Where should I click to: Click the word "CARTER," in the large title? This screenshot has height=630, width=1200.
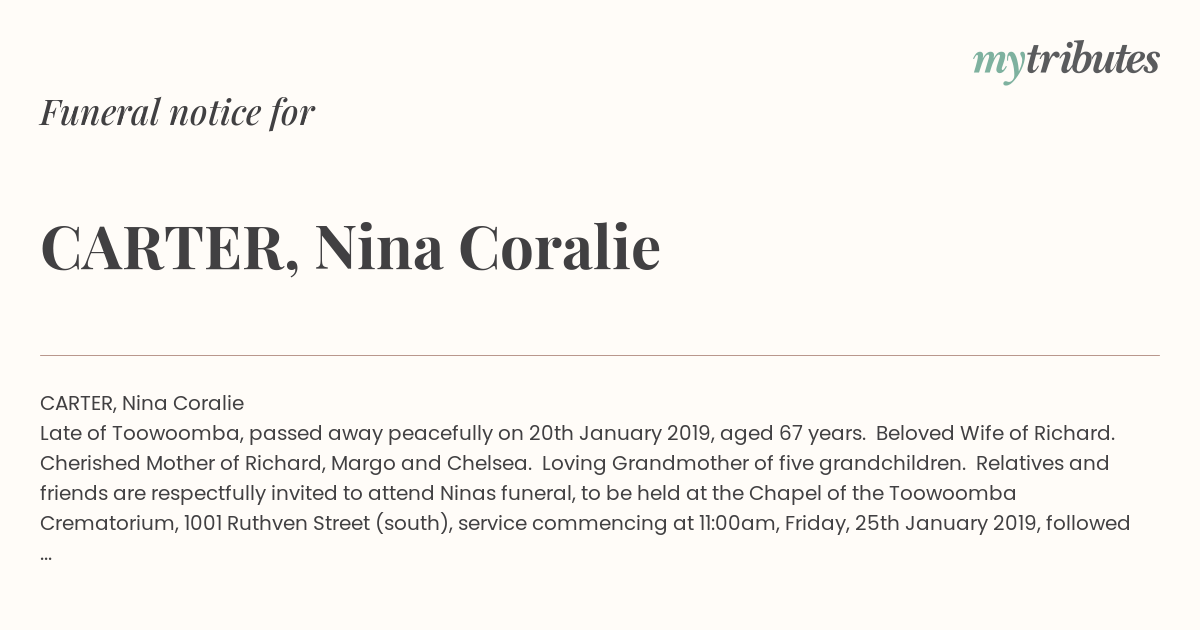click(169, 248)
